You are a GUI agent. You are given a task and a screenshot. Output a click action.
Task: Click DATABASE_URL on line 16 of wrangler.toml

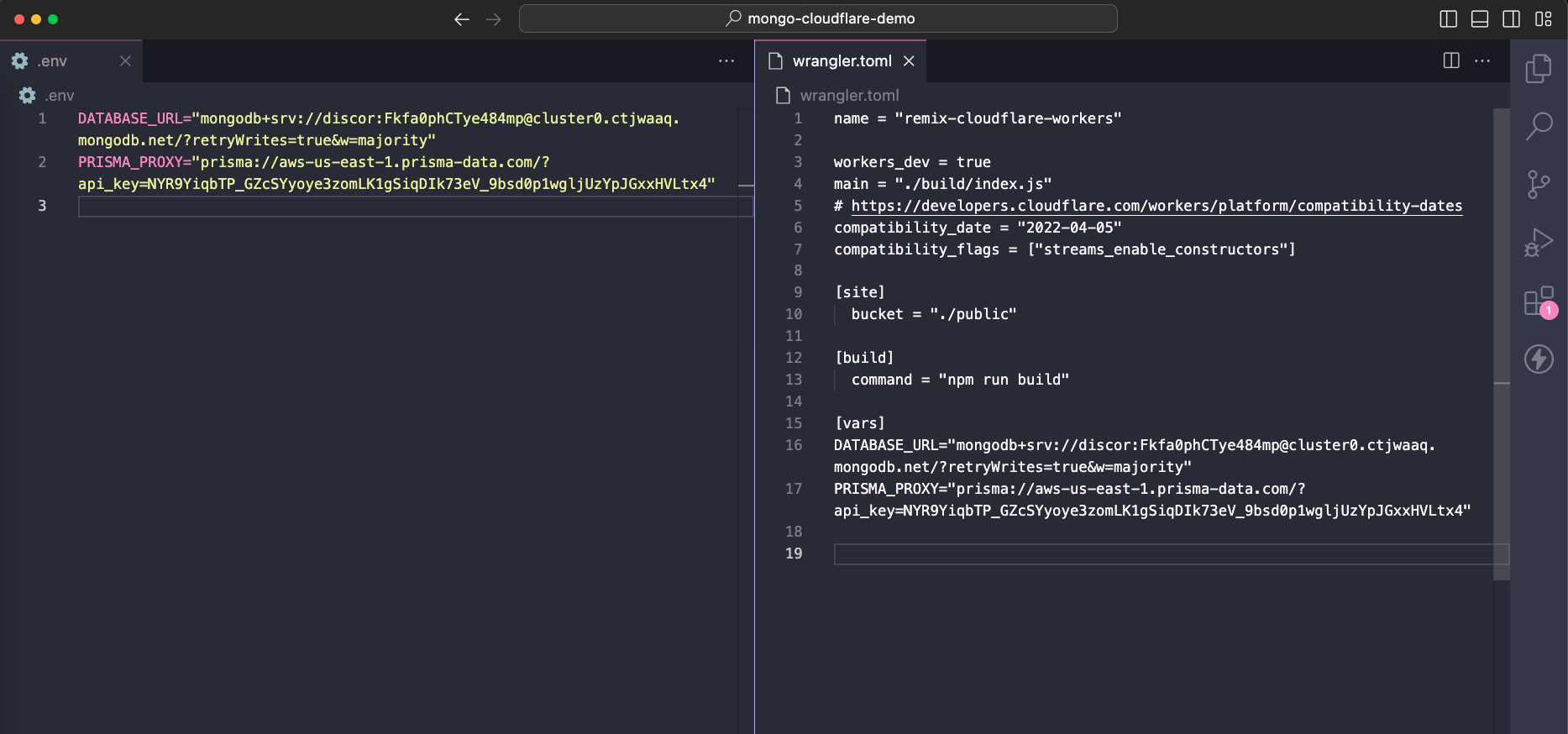886,445
